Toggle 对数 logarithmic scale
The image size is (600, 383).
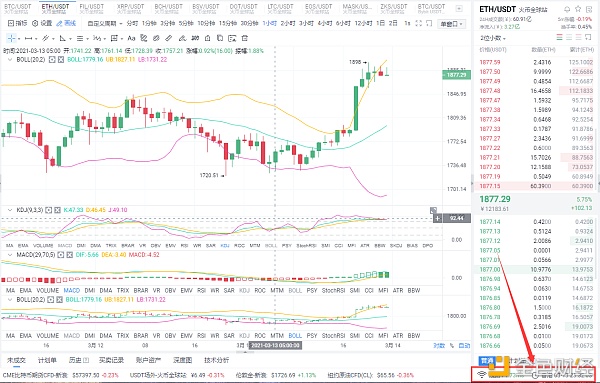(x=439, y=346)
